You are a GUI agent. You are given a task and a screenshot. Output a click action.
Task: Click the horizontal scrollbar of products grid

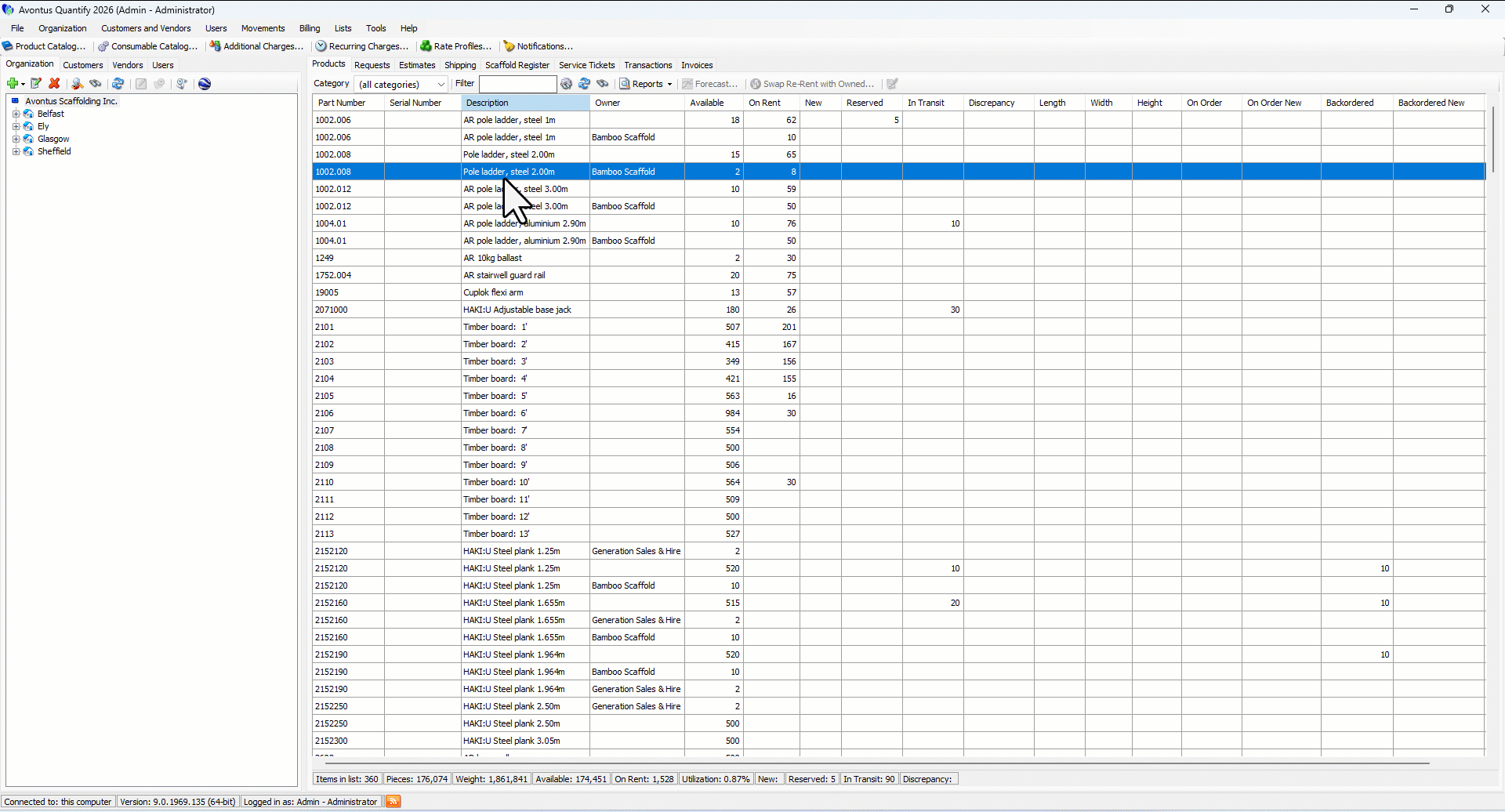[x=876, y=763]
